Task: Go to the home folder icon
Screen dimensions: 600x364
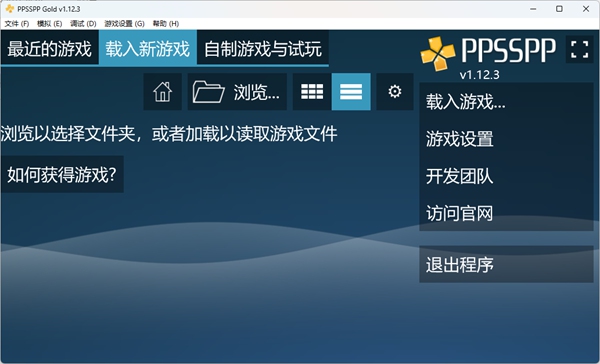Action: coord(163,92)
